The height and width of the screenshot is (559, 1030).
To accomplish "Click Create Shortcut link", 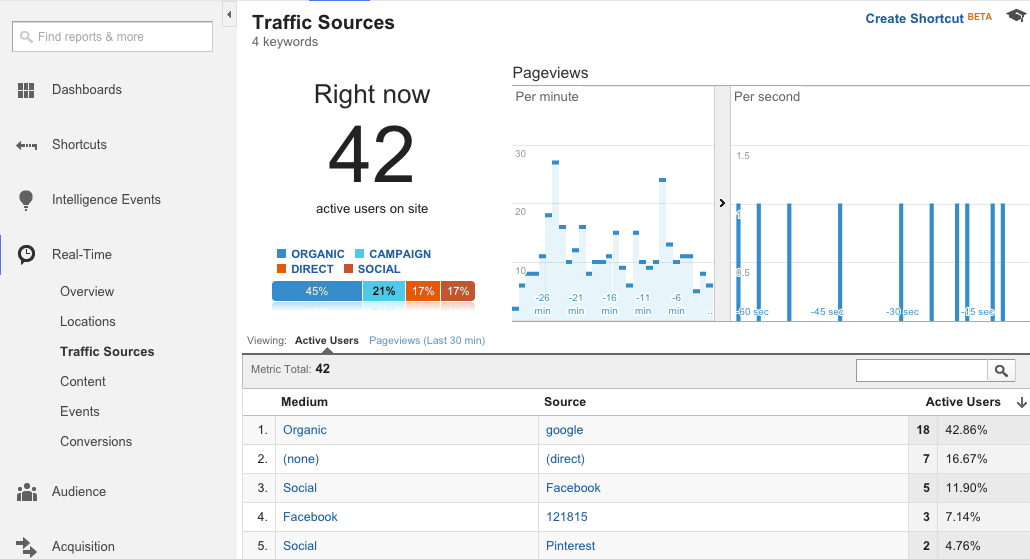I will (914, 18).
